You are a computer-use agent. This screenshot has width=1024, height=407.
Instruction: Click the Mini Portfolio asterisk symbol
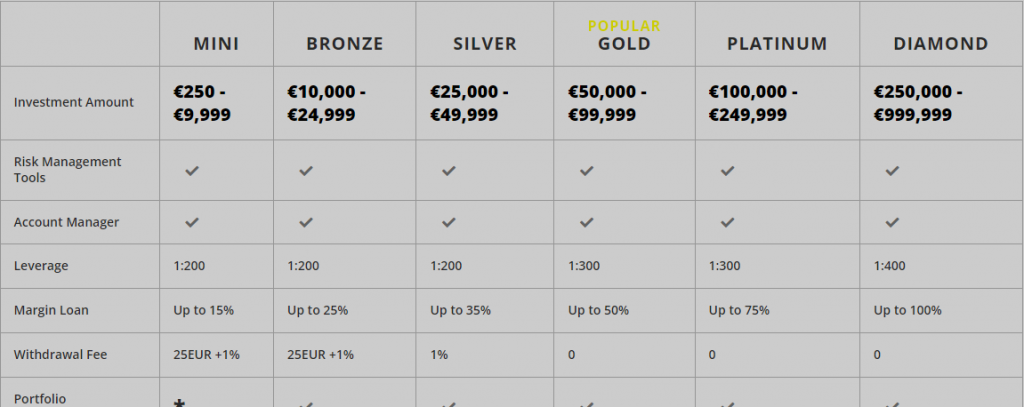[179, 403]
